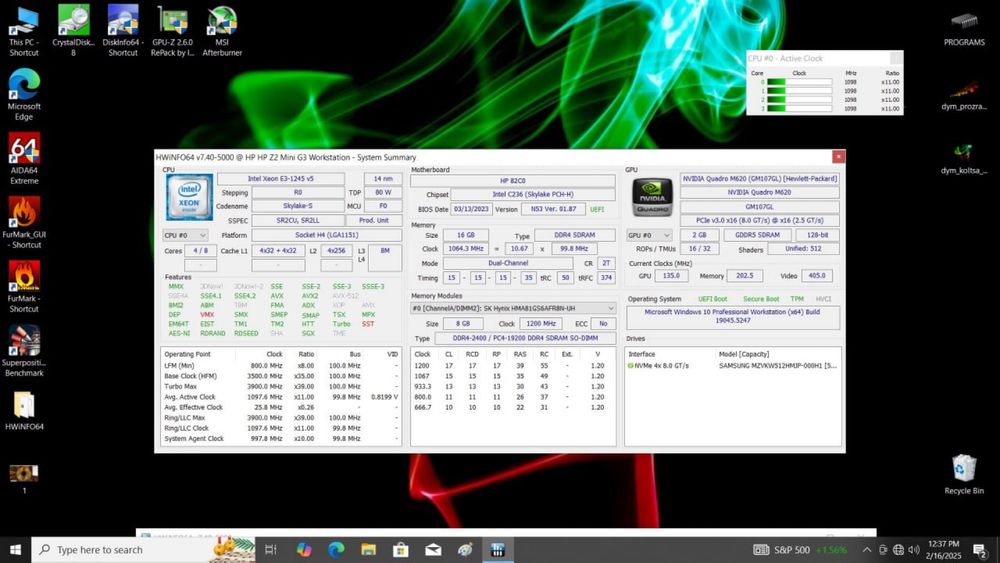Click the Dual-Channel memory mode field

coord(508,263)
